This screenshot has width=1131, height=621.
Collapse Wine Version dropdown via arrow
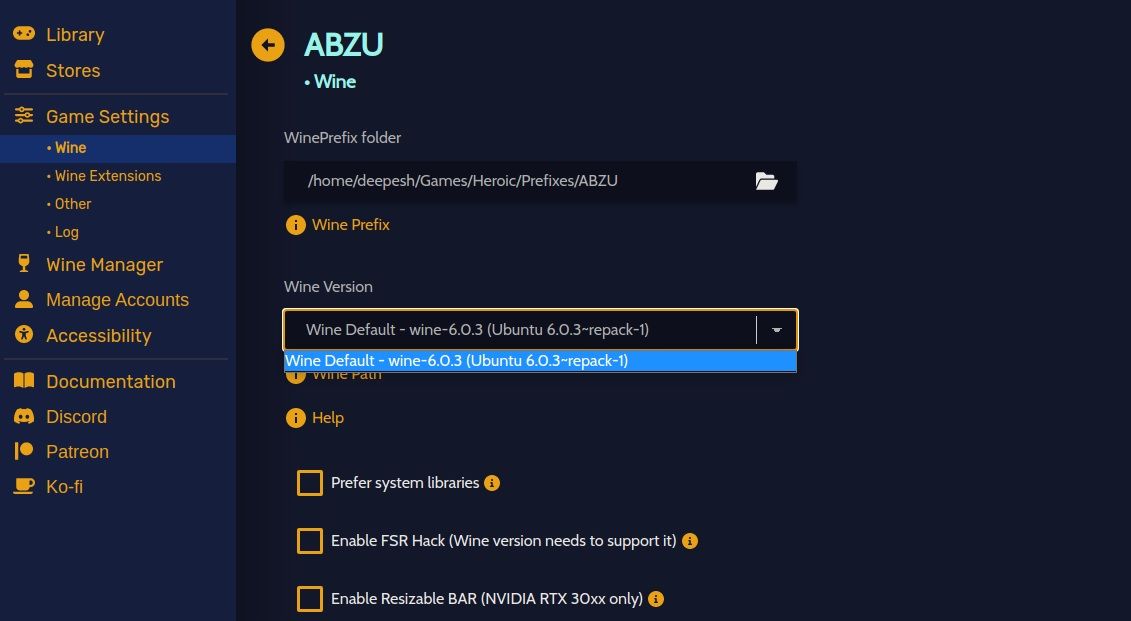pyautogui.click(x=777, y=330)
